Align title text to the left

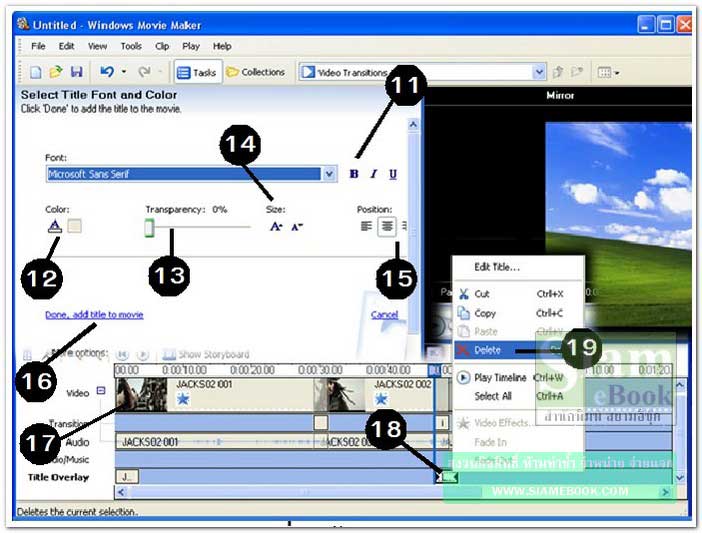point(366,226)
